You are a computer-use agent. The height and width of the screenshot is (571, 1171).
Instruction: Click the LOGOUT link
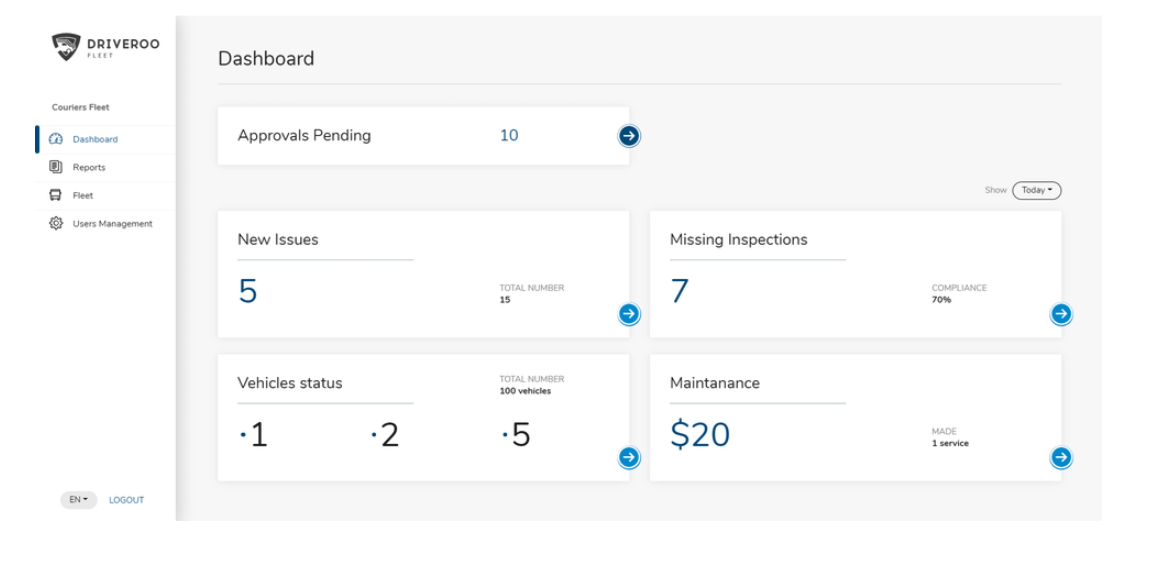(x=126, y=500)
